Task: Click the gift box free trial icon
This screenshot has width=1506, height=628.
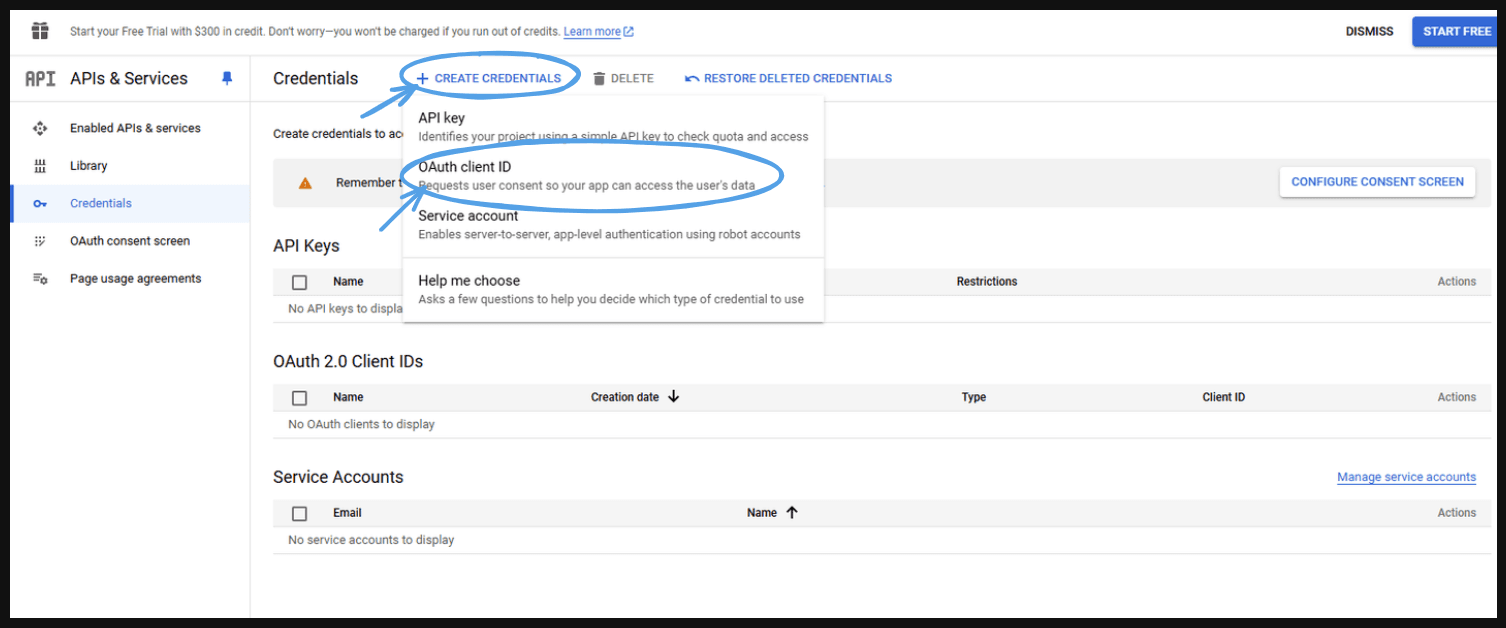Action: point(40,31)
